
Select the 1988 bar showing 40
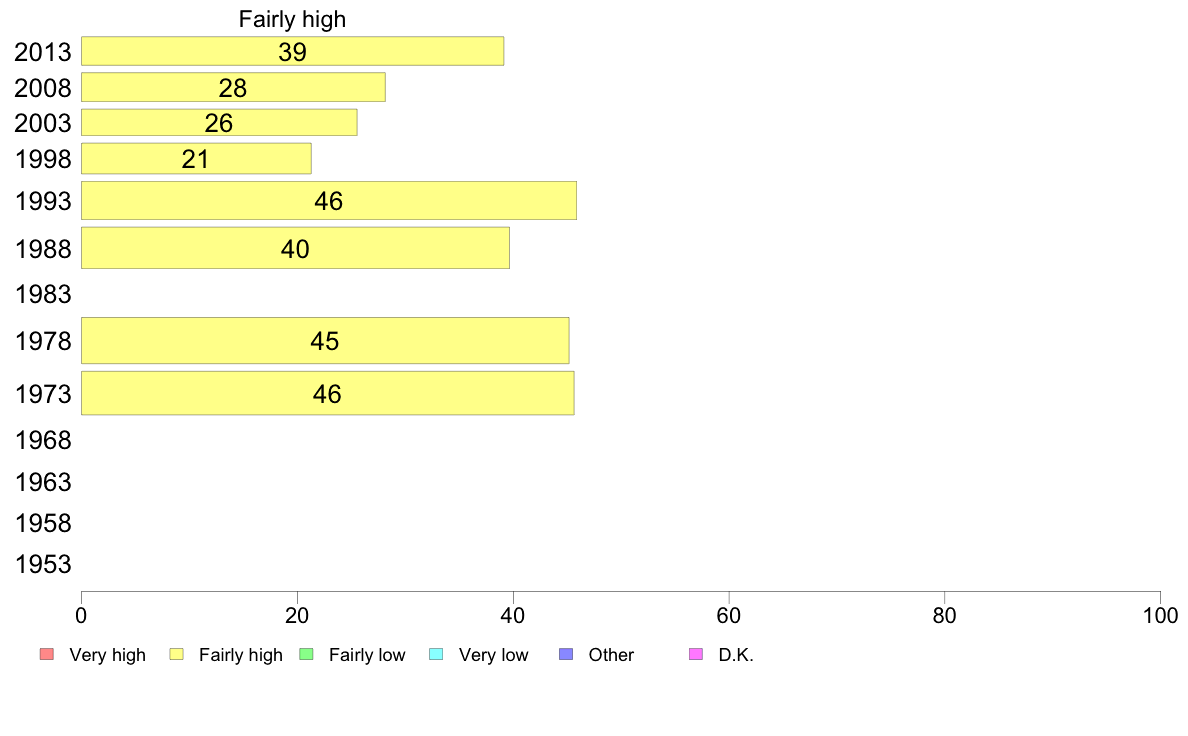pos(295,248)
